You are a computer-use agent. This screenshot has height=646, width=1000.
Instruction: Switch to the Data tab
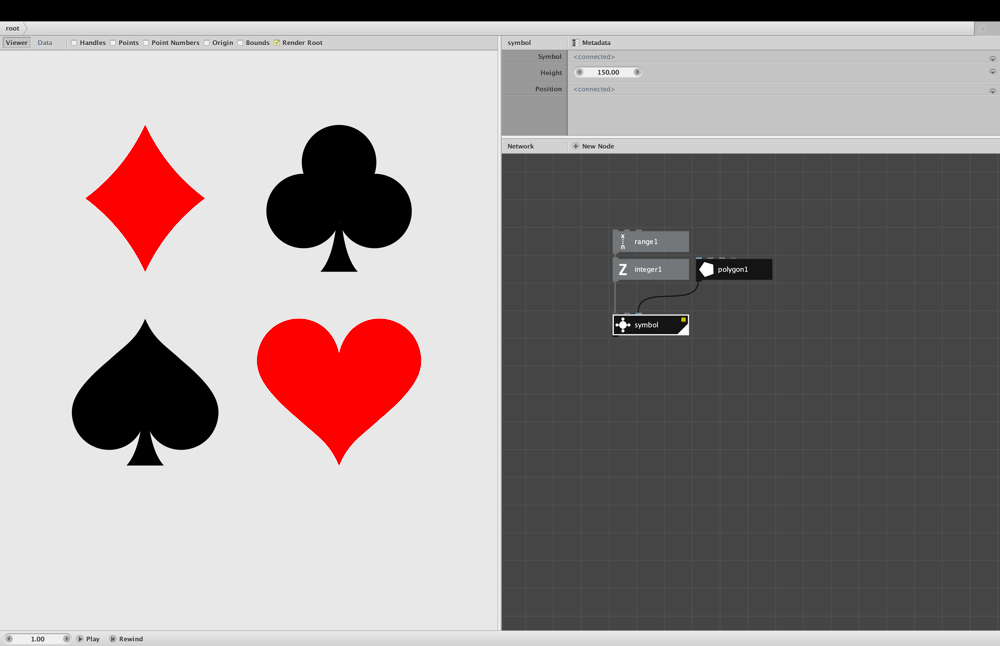click(x=45, y=43)
